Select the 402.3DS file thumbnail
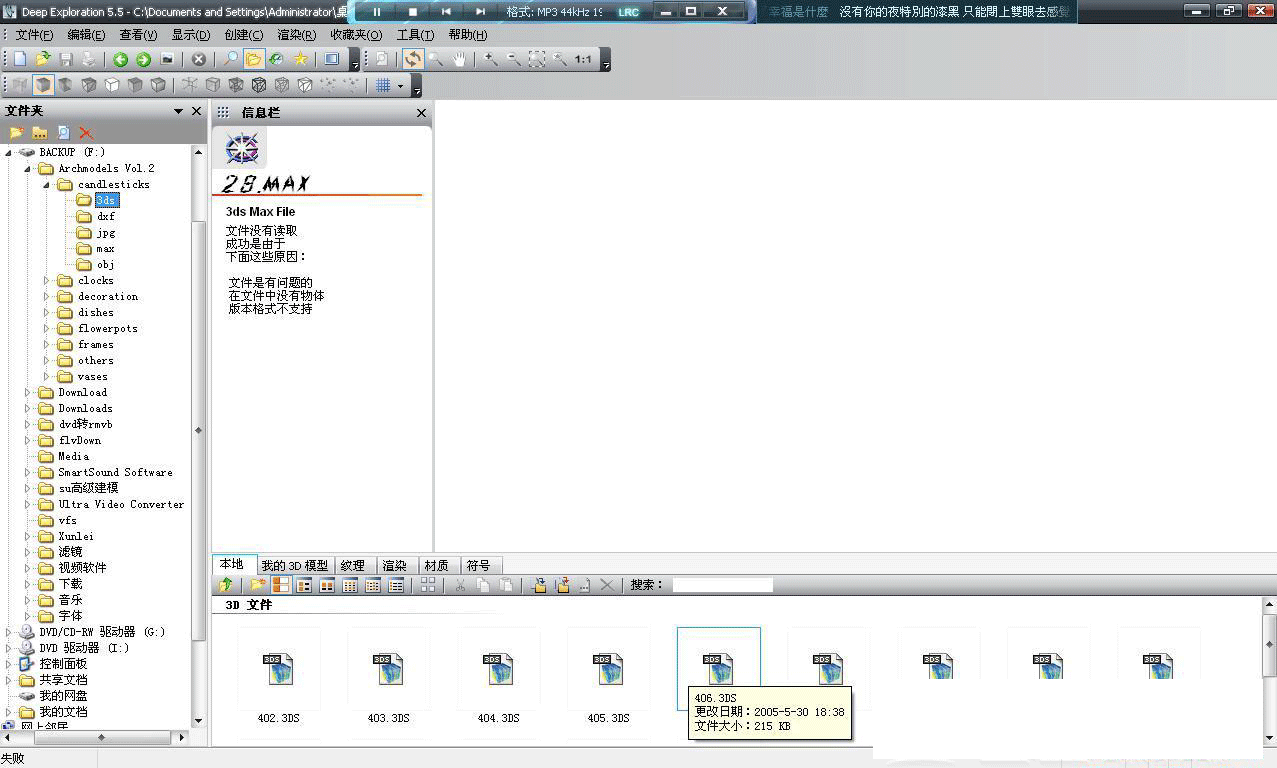Viewport: 1277px width, 768px height. pos(279,669)
